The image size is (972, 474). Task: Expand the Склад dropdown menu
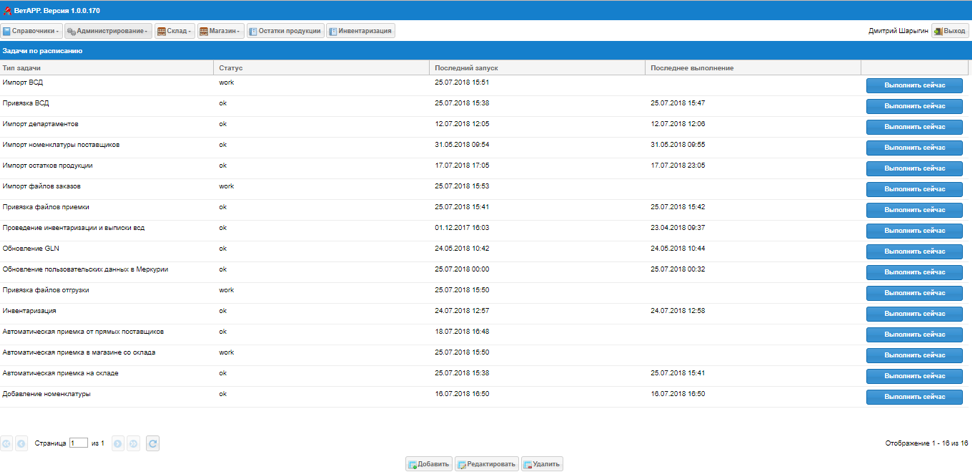pos(174,31)
